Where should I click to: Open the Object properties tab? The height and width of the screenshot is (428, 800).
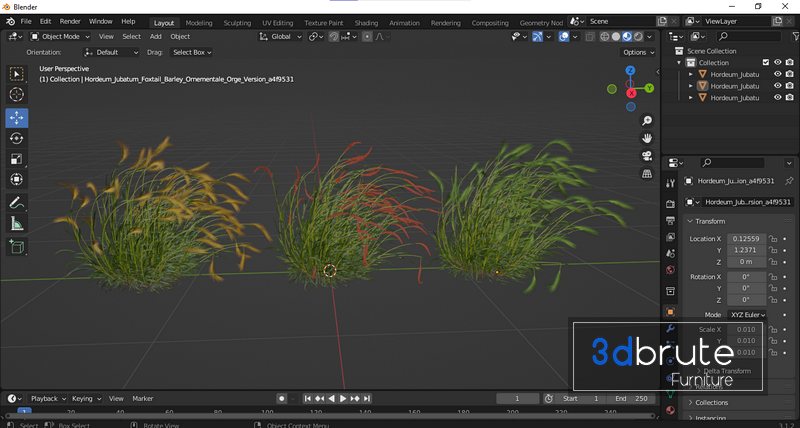(x=670, y=312)
